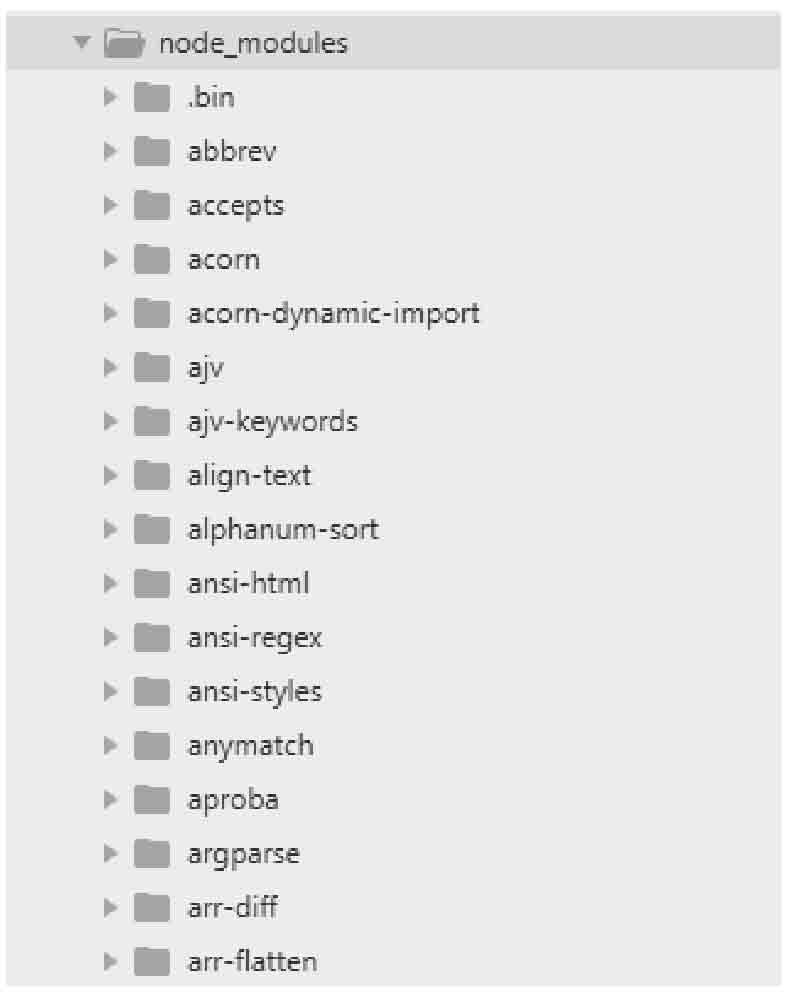Click the node_modules open folder icon
Image resolution: width=797 pixels, height=995 pixels.
click(x=124, y=43)
